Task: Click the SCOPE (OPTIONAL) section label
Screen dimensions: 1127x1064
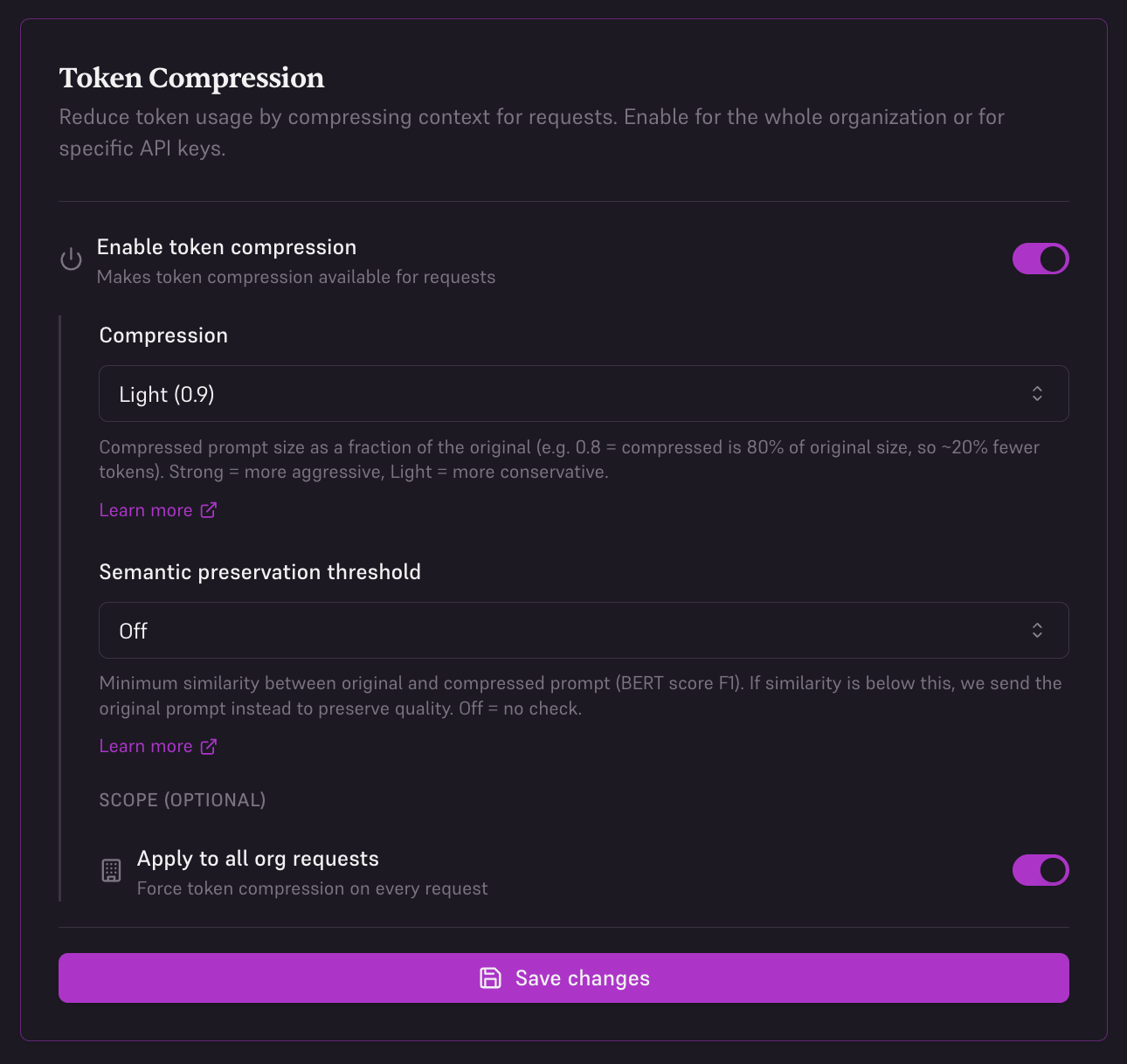Action: tap(182, 799)
